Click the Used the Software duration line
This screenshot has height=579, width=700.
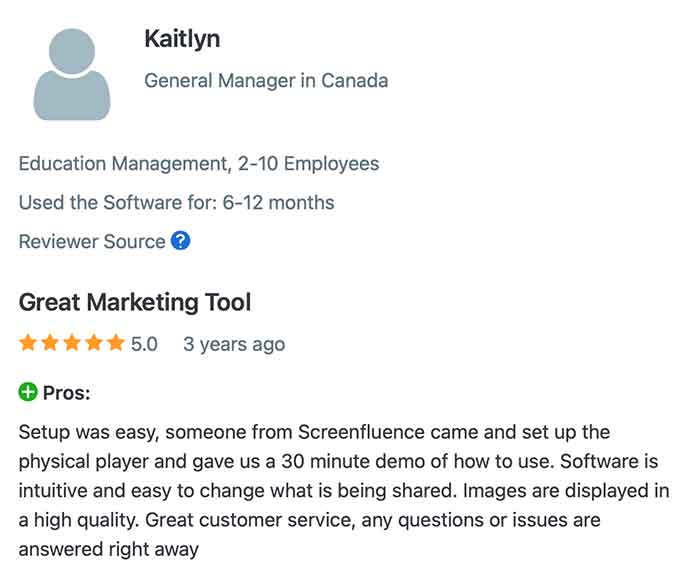pyautogui.click(x=176, y=202)
